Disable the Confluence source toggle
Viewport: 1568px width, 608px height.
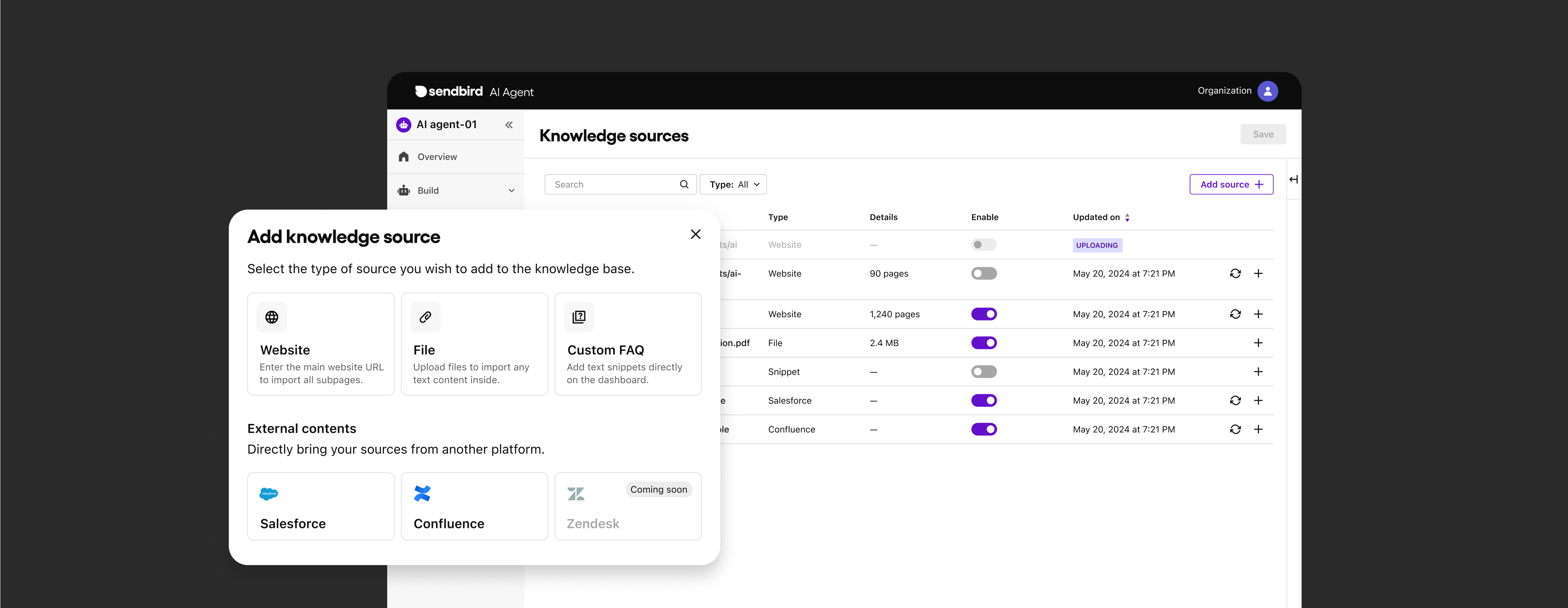pyautogui.click(x=984, y=430)
